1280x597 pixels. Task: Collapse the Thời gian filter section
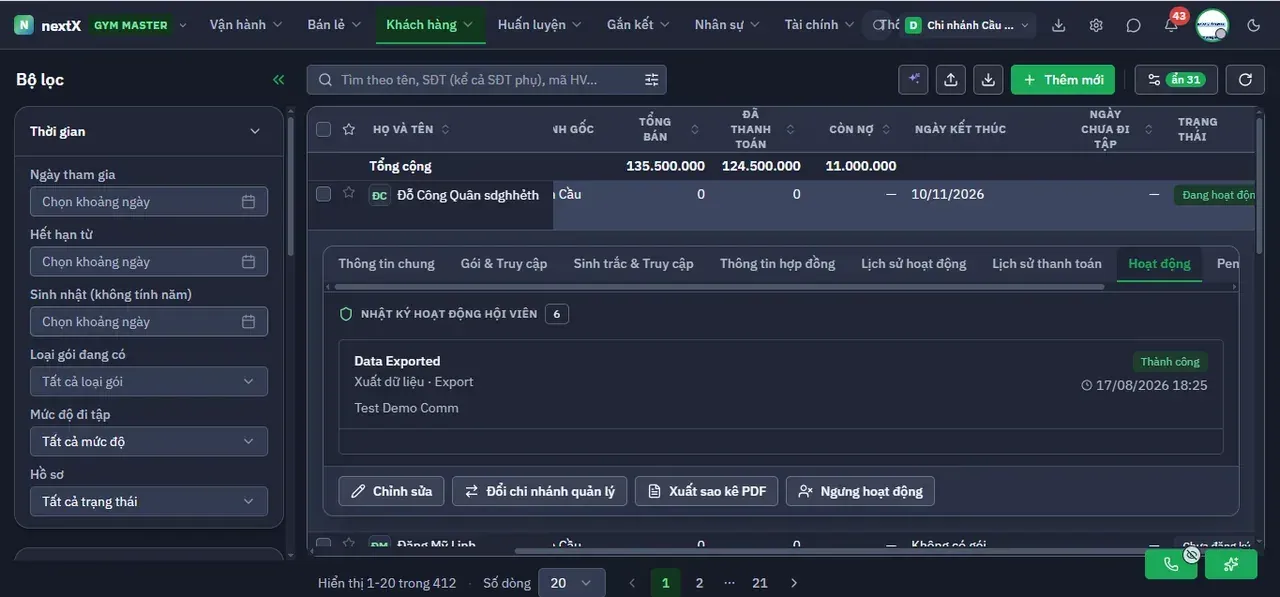pyautogui.click(x=255, y=131)
